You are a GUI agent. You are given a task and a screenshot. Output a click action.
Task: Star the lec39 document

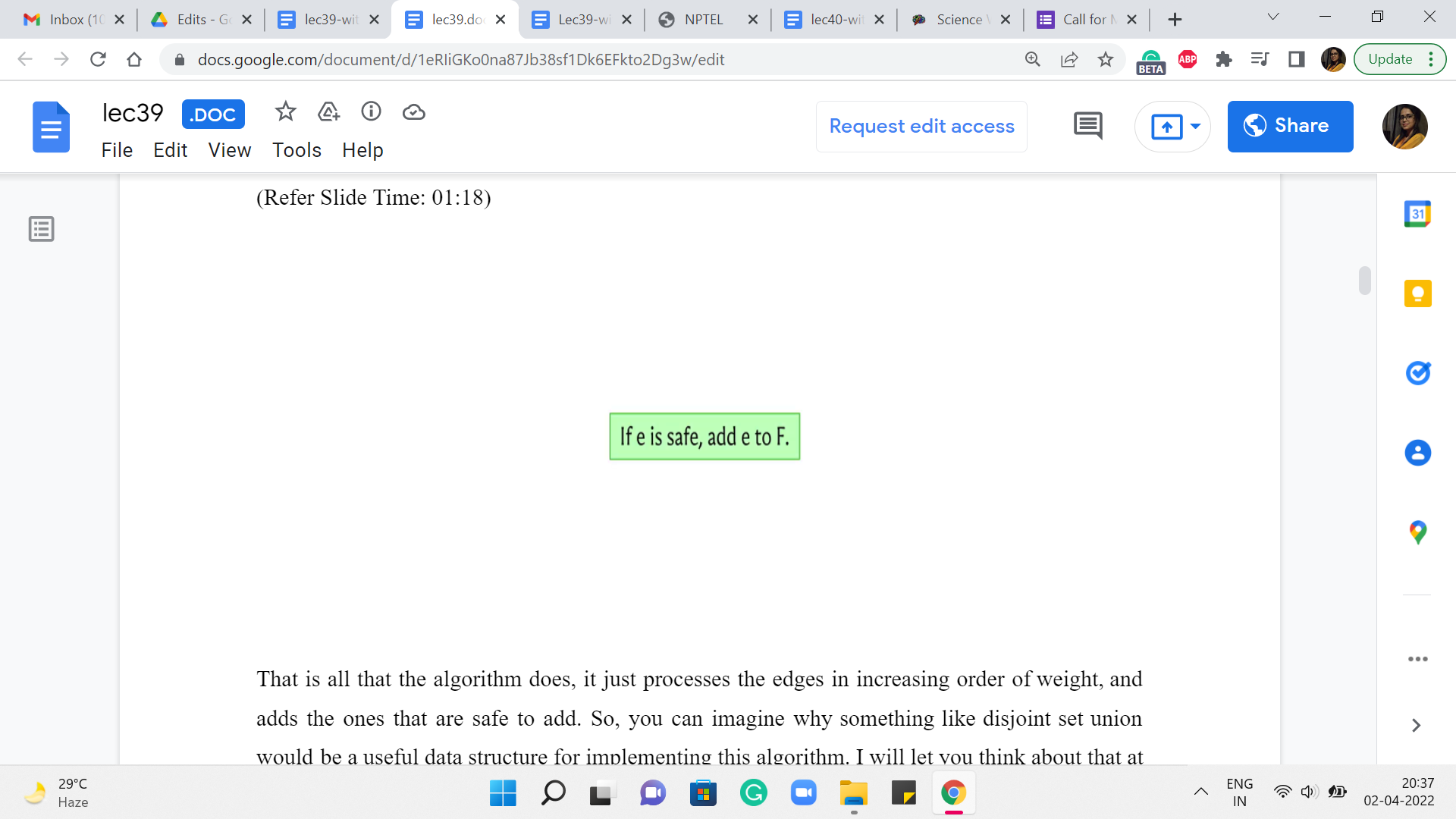(x=285, y=112)
